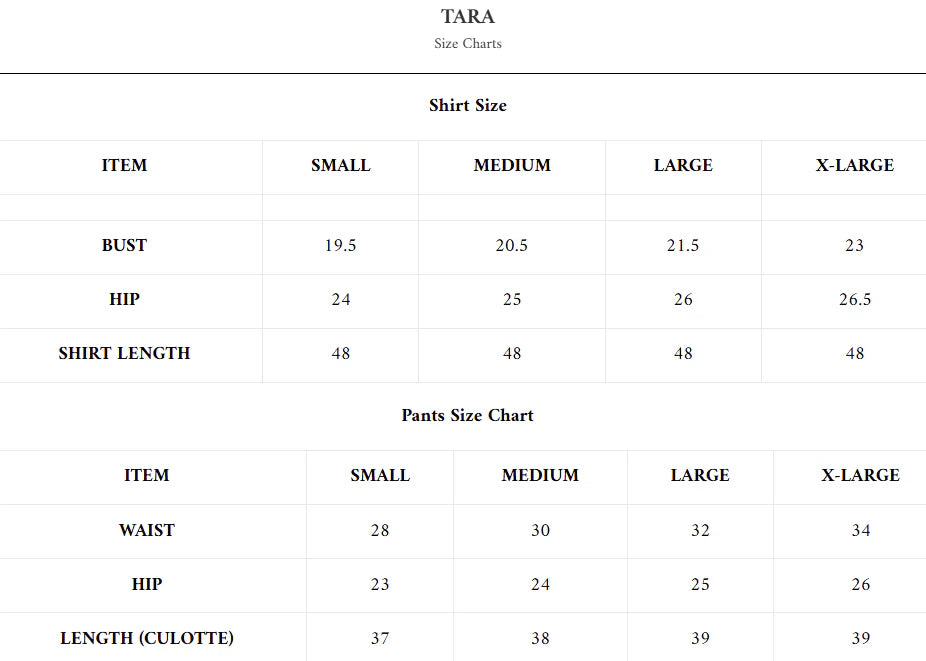Select the waist value 30 cell

[x=540, y=530]
